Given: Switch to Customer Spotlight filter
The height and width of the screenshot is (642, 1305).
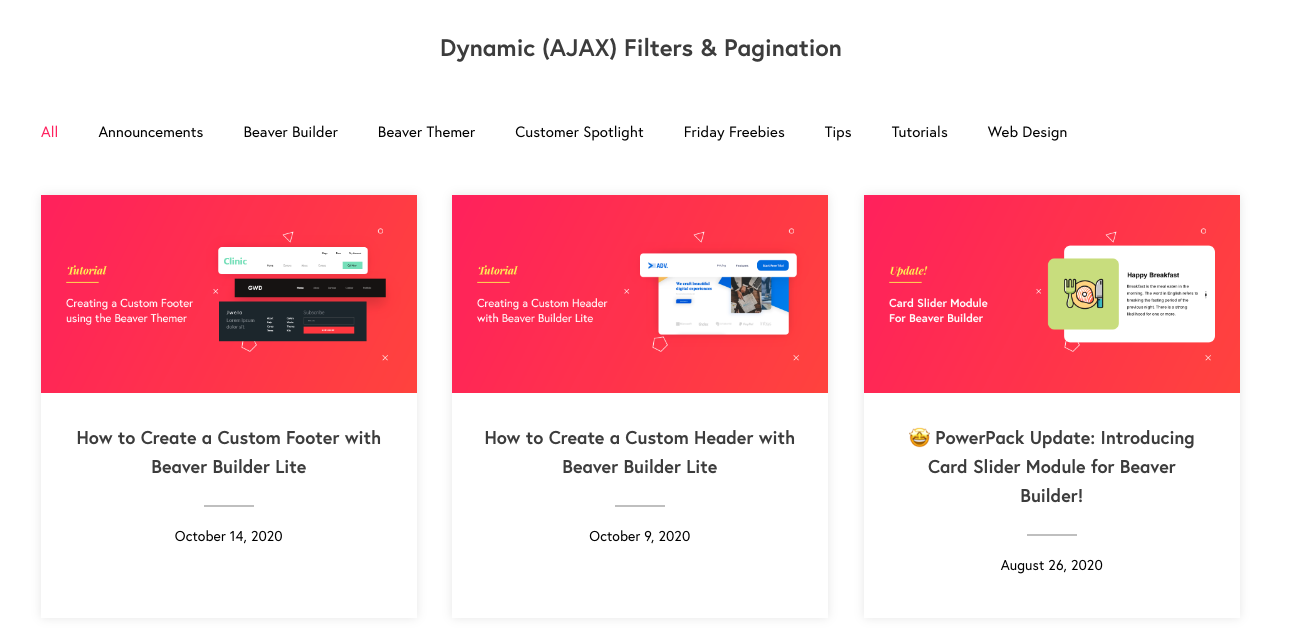Looking at the screenshot, I should [x=580, y=132].
